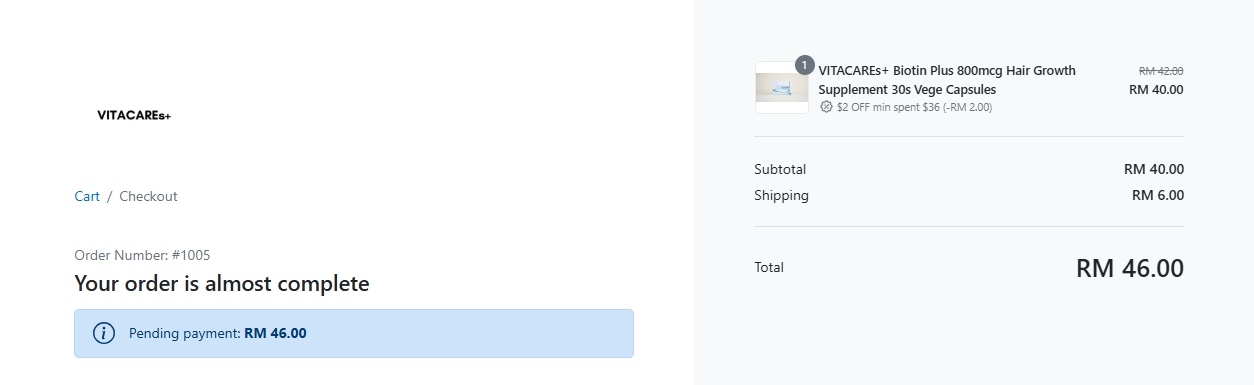Click the discount tag icon under product name
Screen dimensions: 1254x385
[826, 107]
